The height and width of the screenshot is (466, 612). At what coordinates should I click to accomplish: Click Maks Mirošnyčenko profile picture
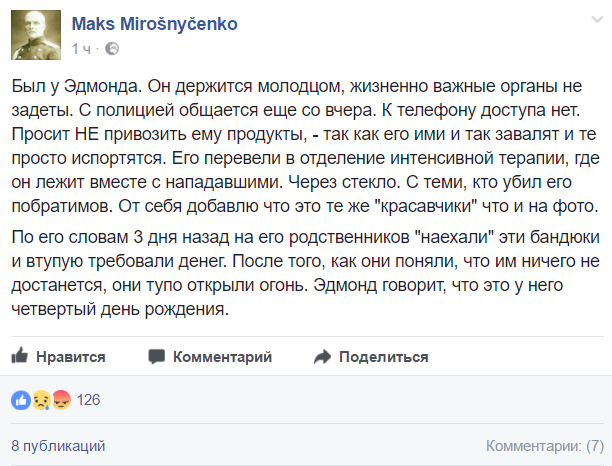(x=36, y=35)
